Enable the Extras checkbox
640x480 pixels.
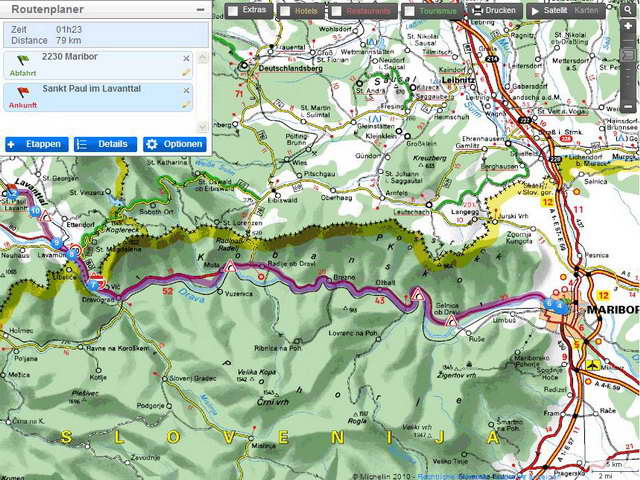[233, 11]
